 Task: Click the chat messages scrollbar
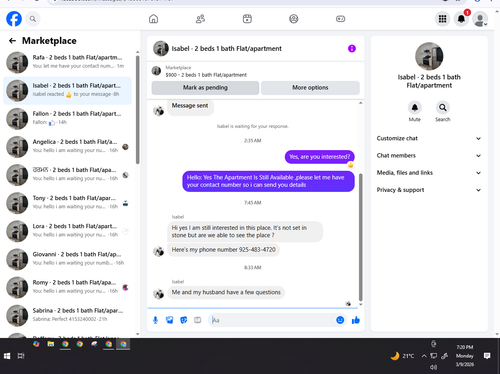click(360, 237)
